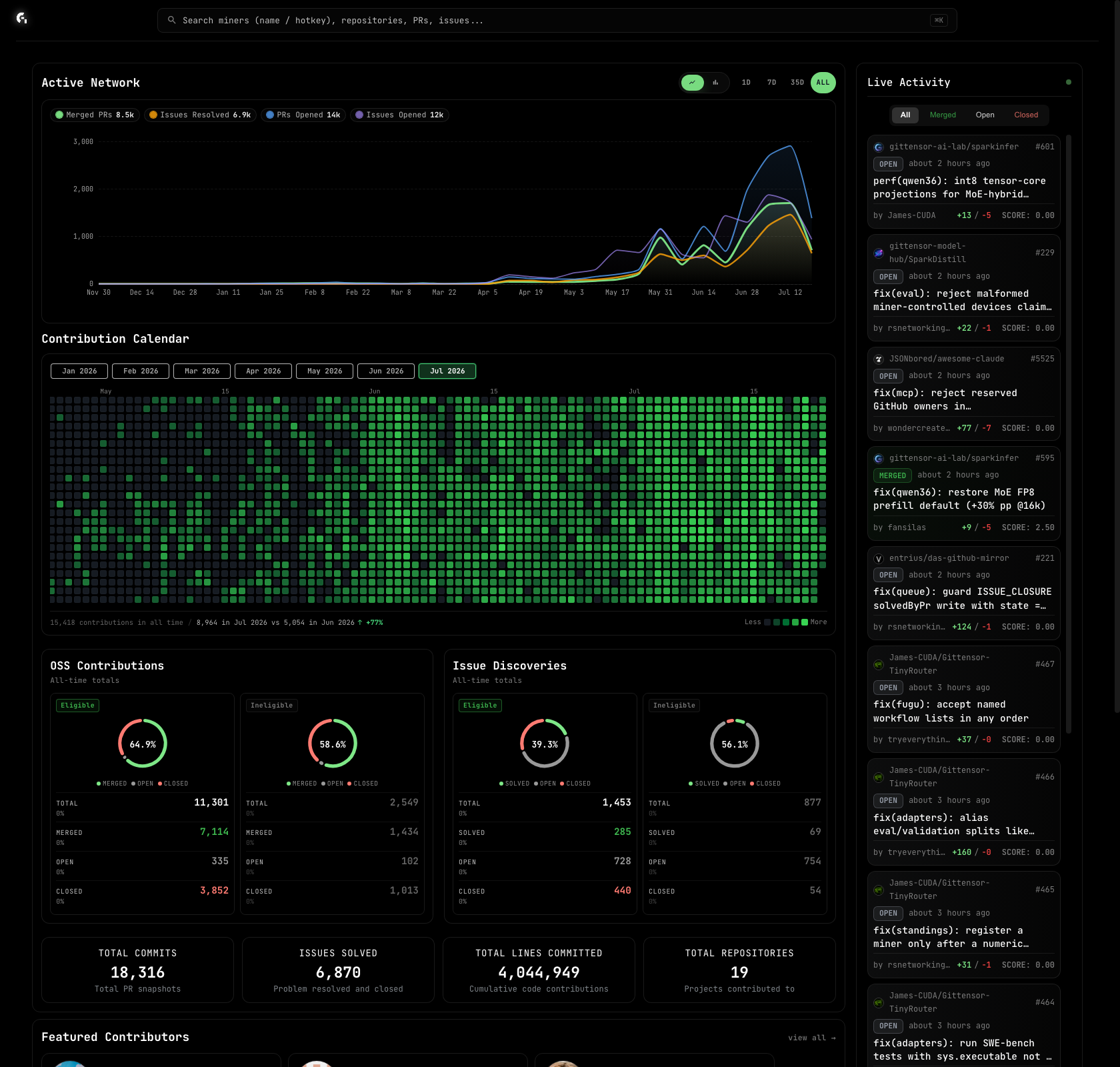Click the ⌘K shortcut badge

939,20
